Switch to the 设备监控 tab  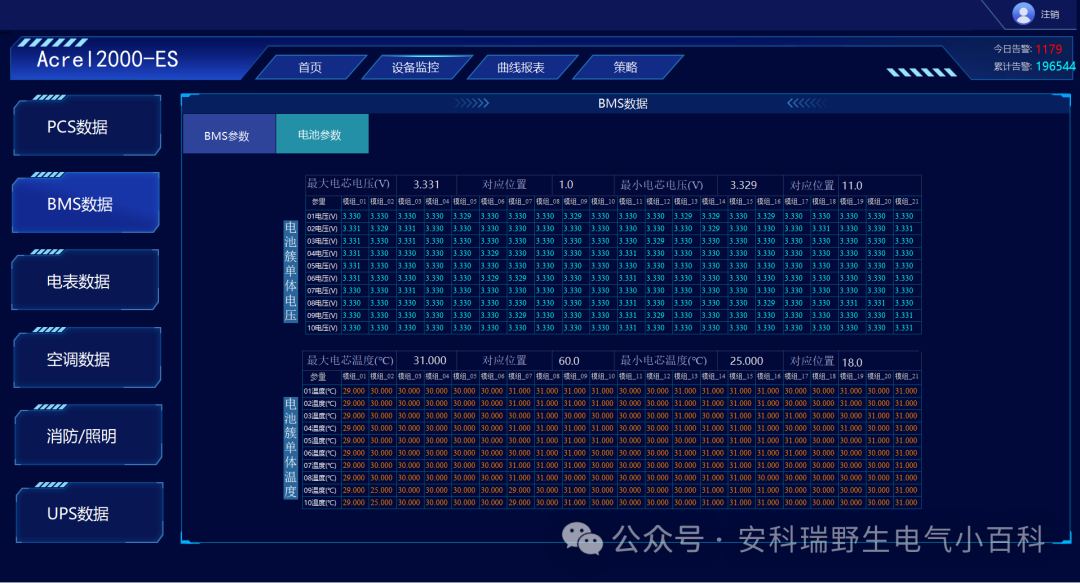coord(415,68)
